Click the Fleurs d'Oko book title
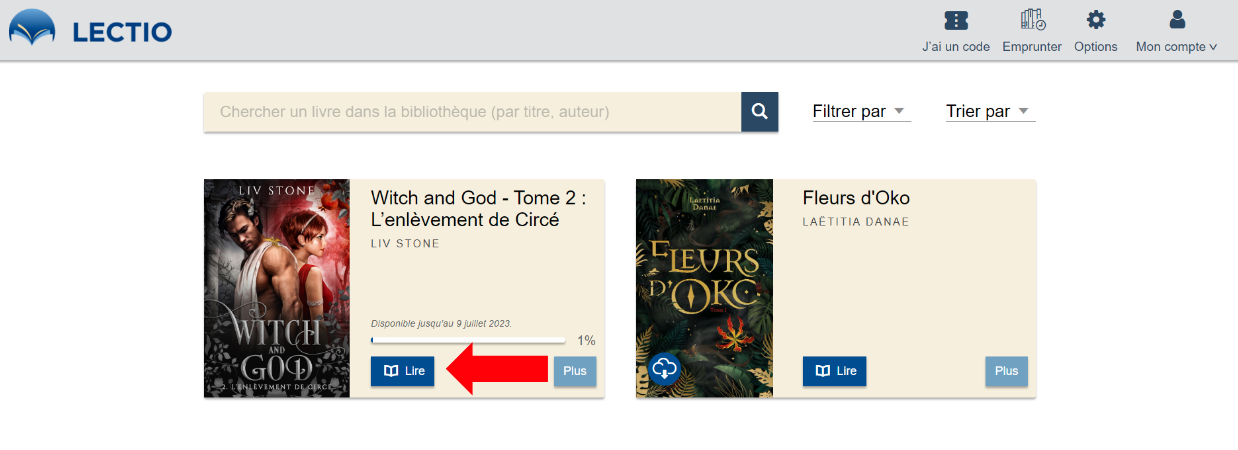1238x450 pixels. point(856,198)
